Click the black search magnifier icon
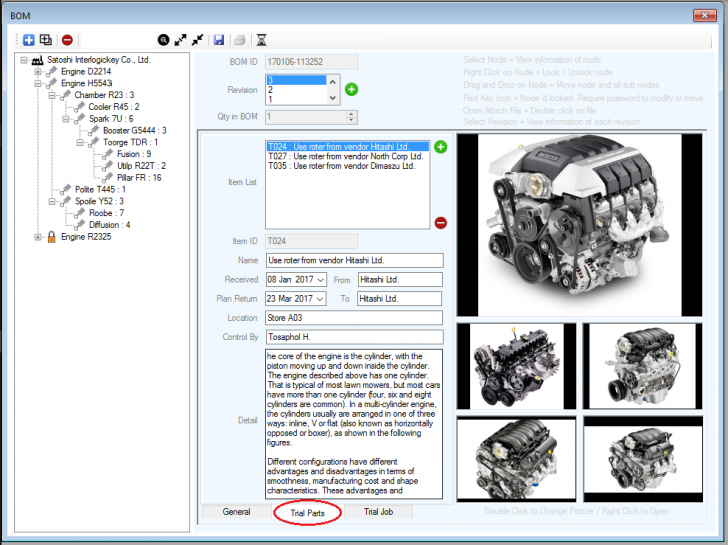 click(163, 40)
